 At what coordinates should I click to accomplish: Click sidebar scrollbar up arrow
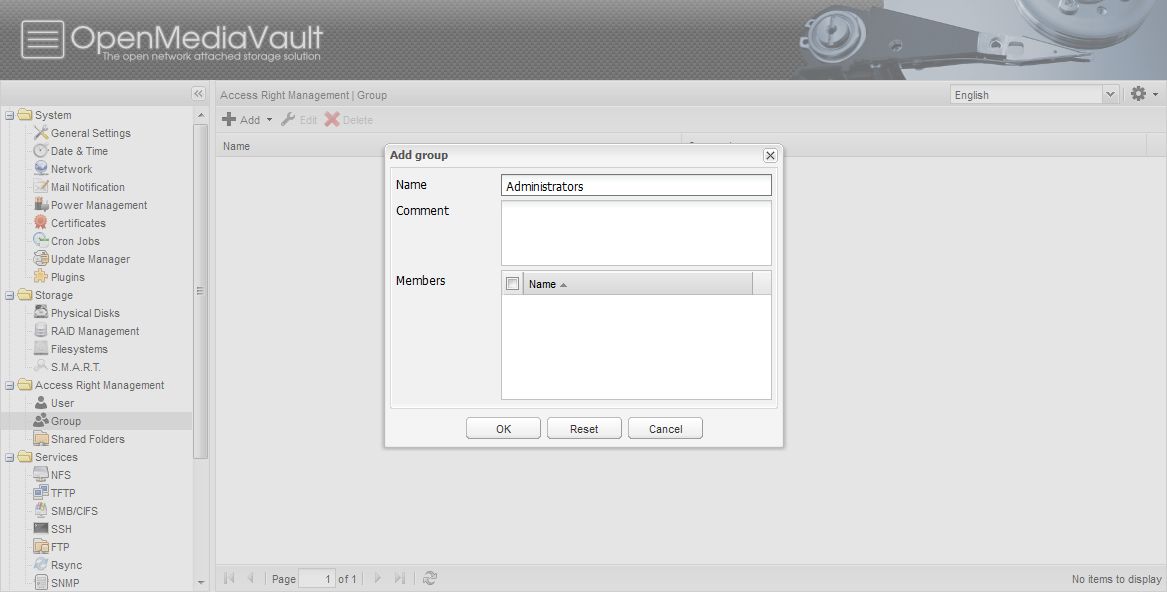pyautogui.click(x=200, y=115)
